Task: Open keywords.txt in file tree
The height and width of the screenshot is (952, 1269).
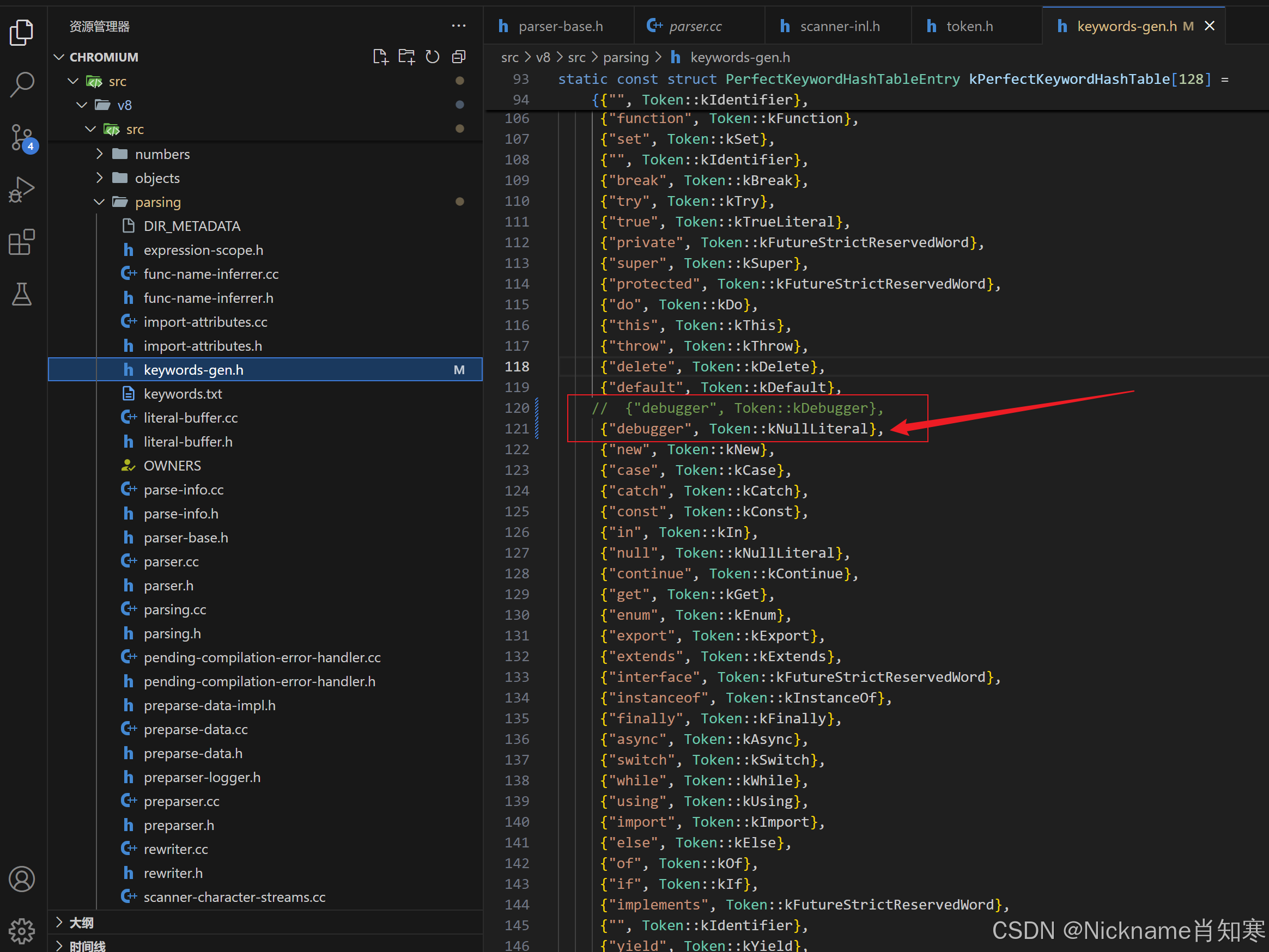Action: pyautogui.click(x=183, y=393)
